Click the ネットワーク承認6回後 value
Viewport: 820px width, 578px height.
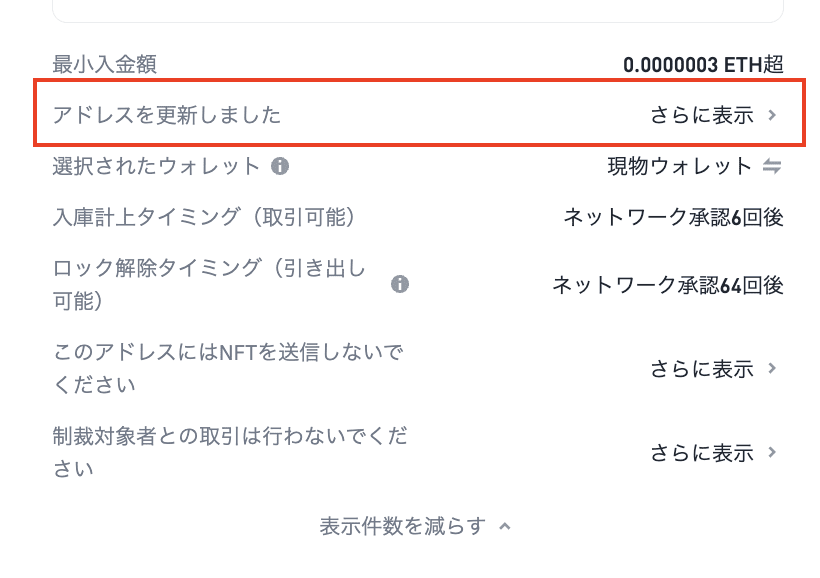pos(674,217)
